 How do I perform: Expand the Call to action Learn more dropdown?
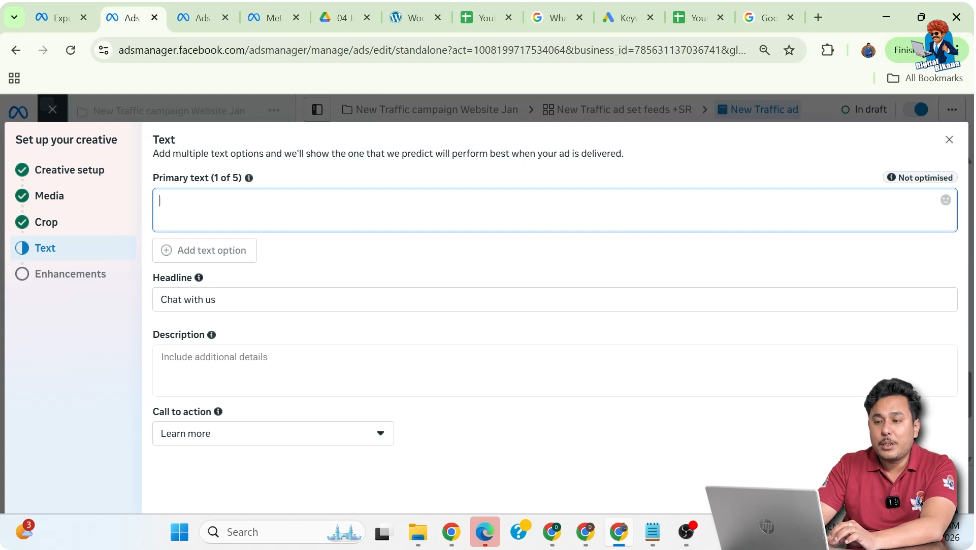click(x=273, y=434)
